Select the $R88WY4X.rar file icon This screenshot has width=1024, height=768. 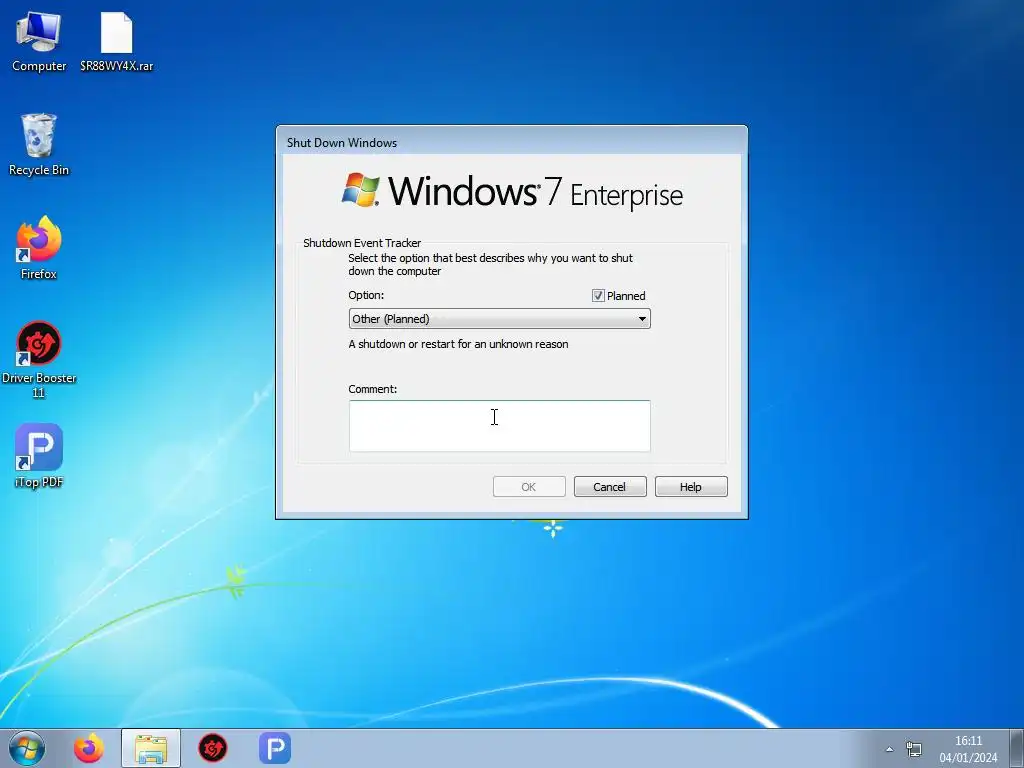117,42
